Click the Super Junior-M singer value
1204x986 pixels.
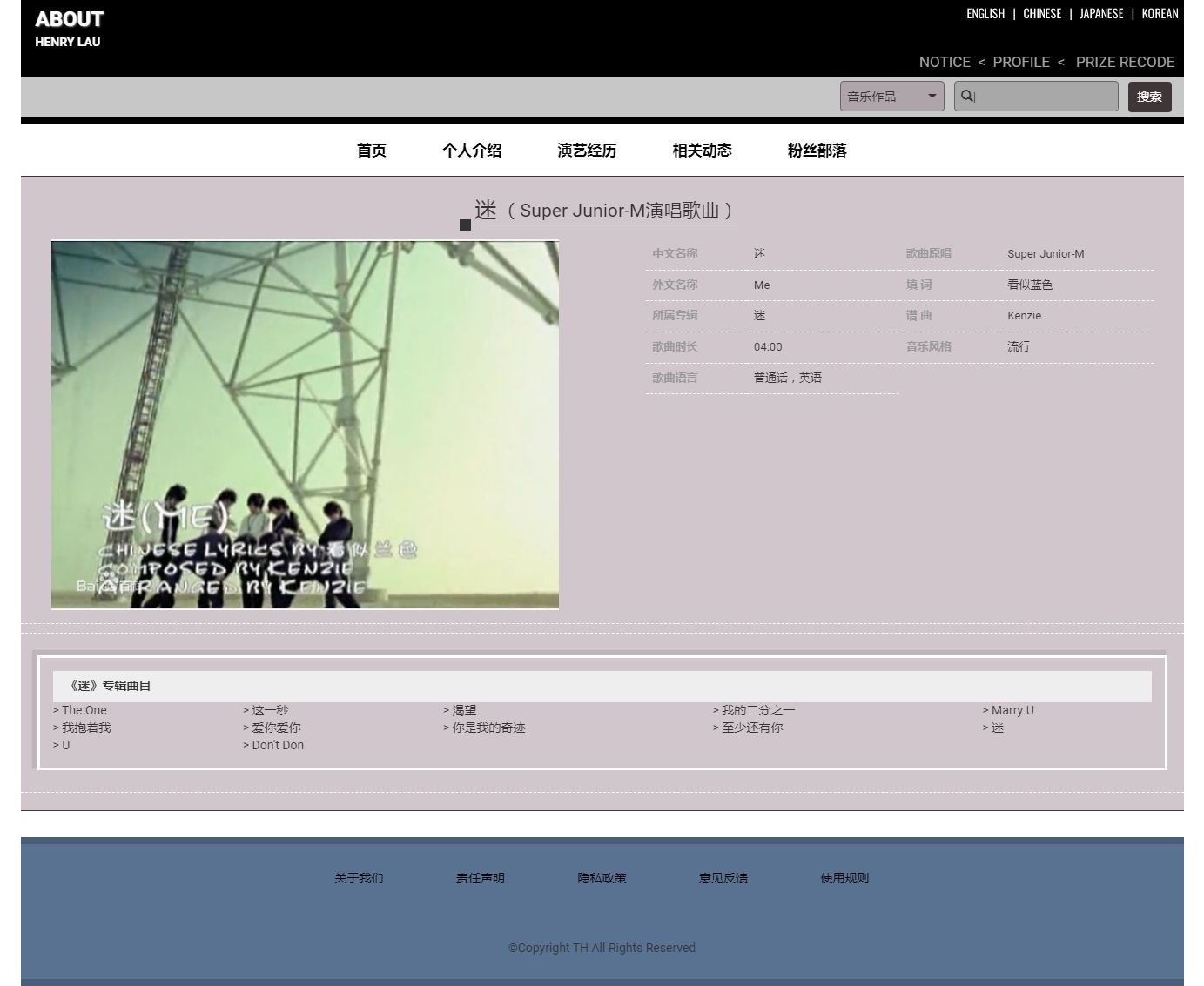1046,254
